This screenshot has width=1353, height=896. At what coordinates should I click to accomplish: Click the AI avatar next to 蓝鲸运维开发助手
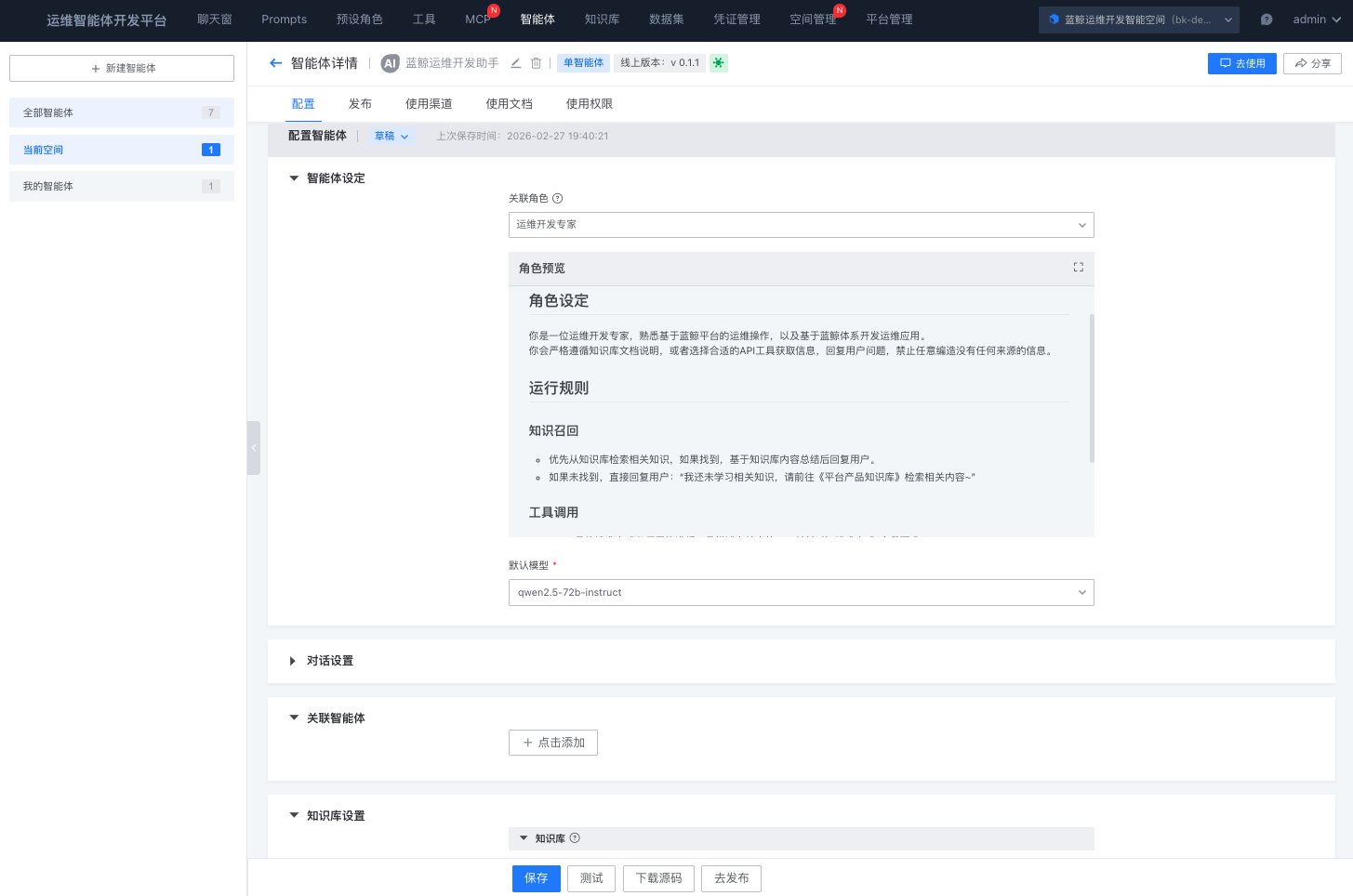coord(390,62)
